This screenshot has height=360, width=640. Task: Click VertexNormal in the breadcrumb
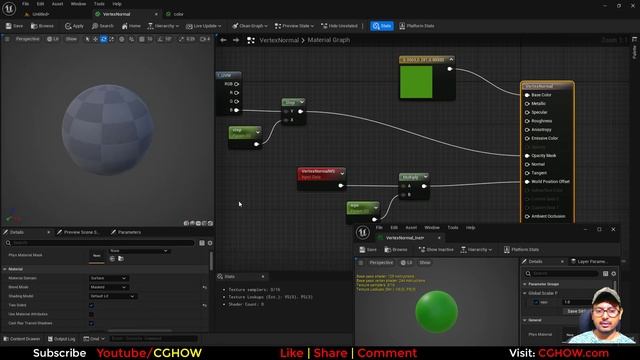pos(279,40)
